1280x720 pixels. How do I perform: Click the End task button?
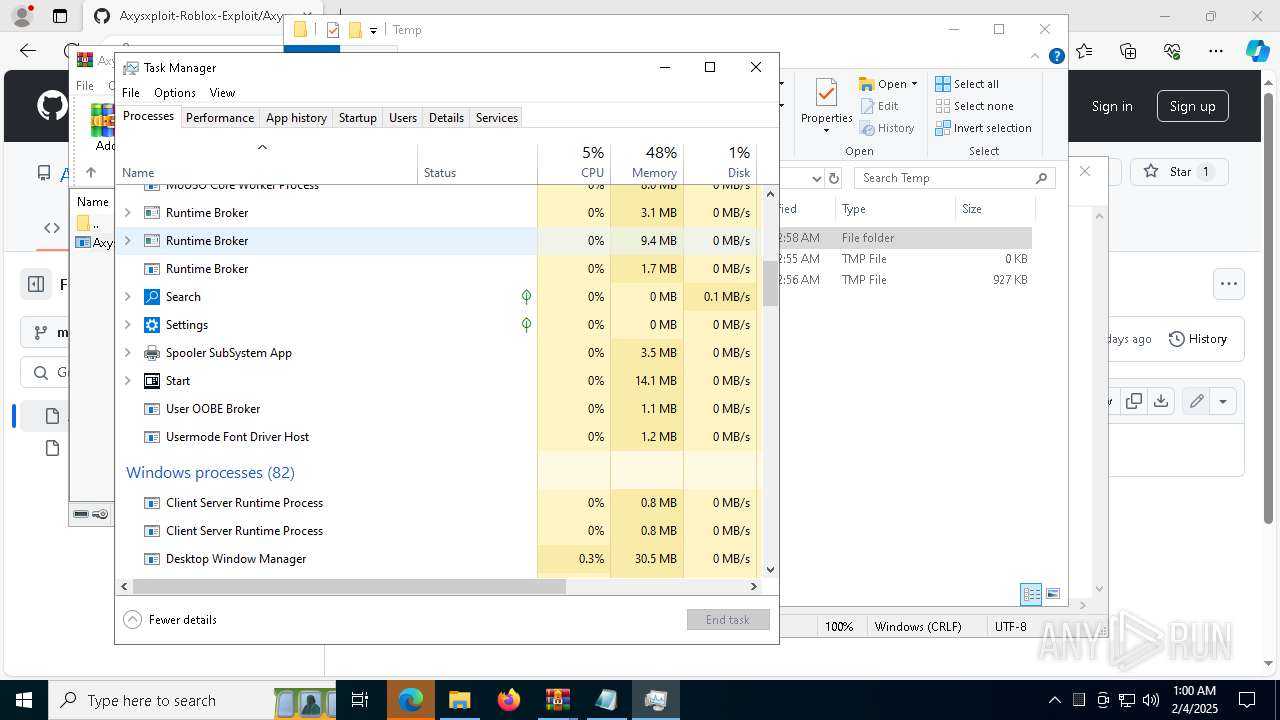tap(728, 619)
